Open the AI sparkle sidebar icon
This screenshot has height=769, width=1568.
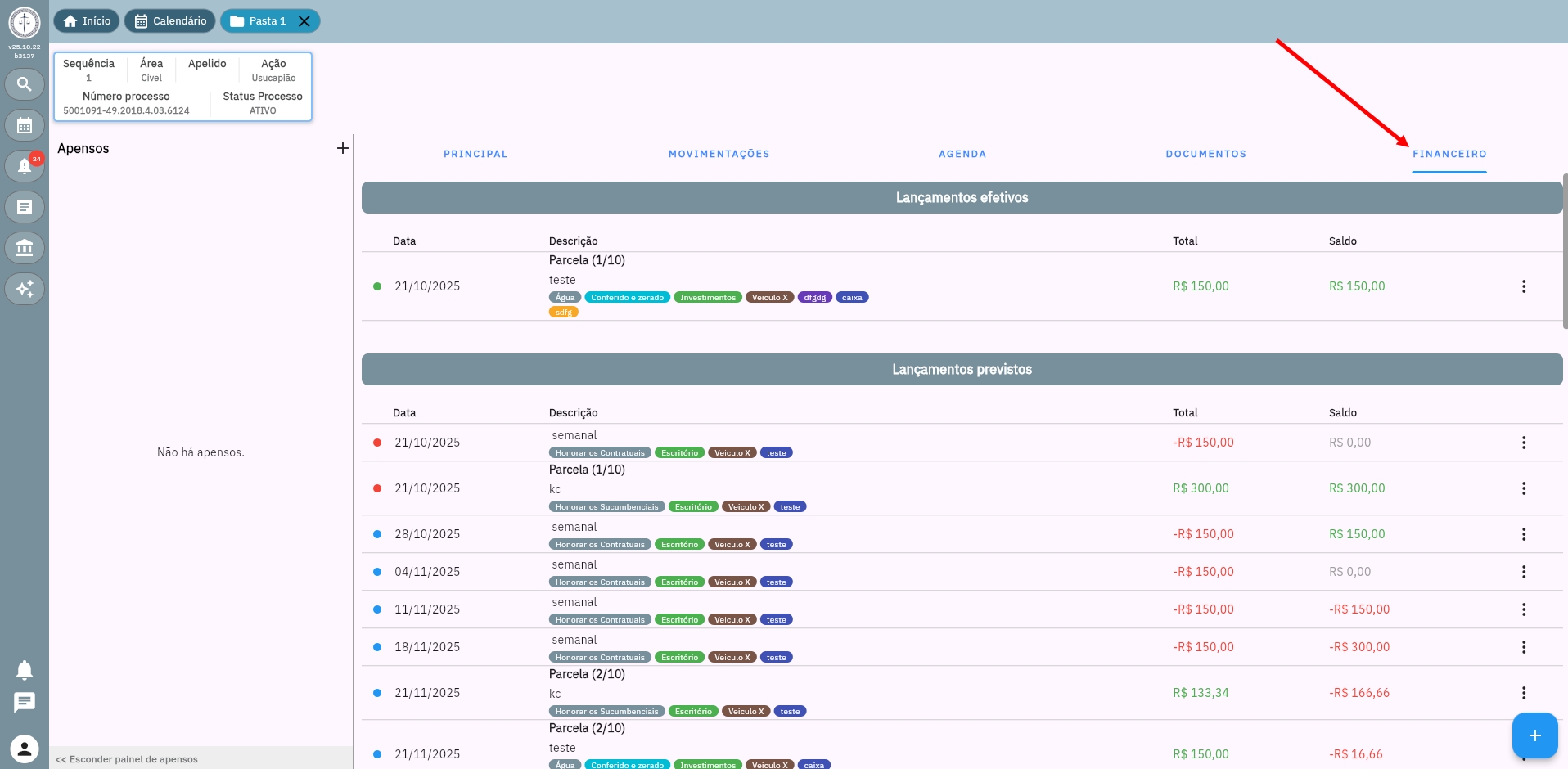click(x=25, y=289)
